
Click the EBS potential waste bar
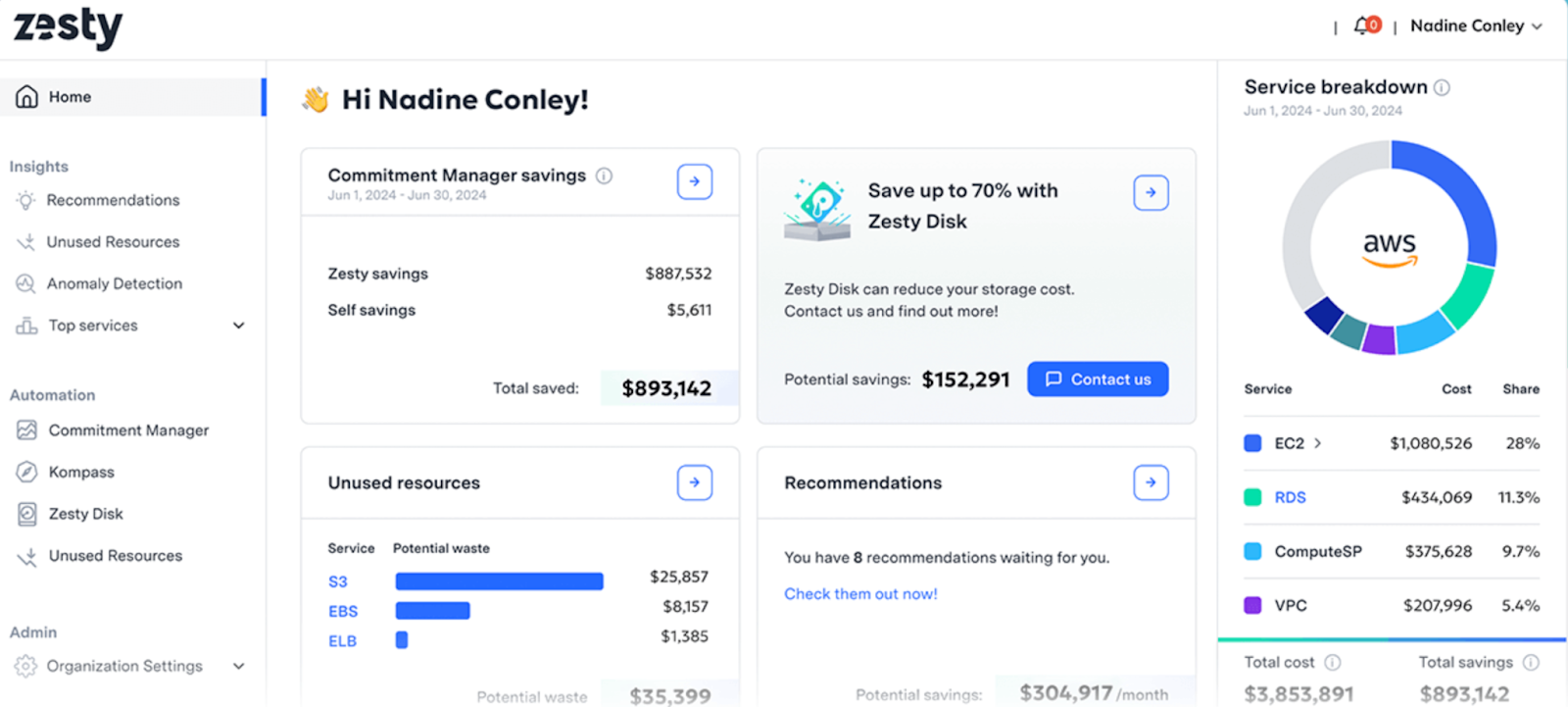[432, 611]
